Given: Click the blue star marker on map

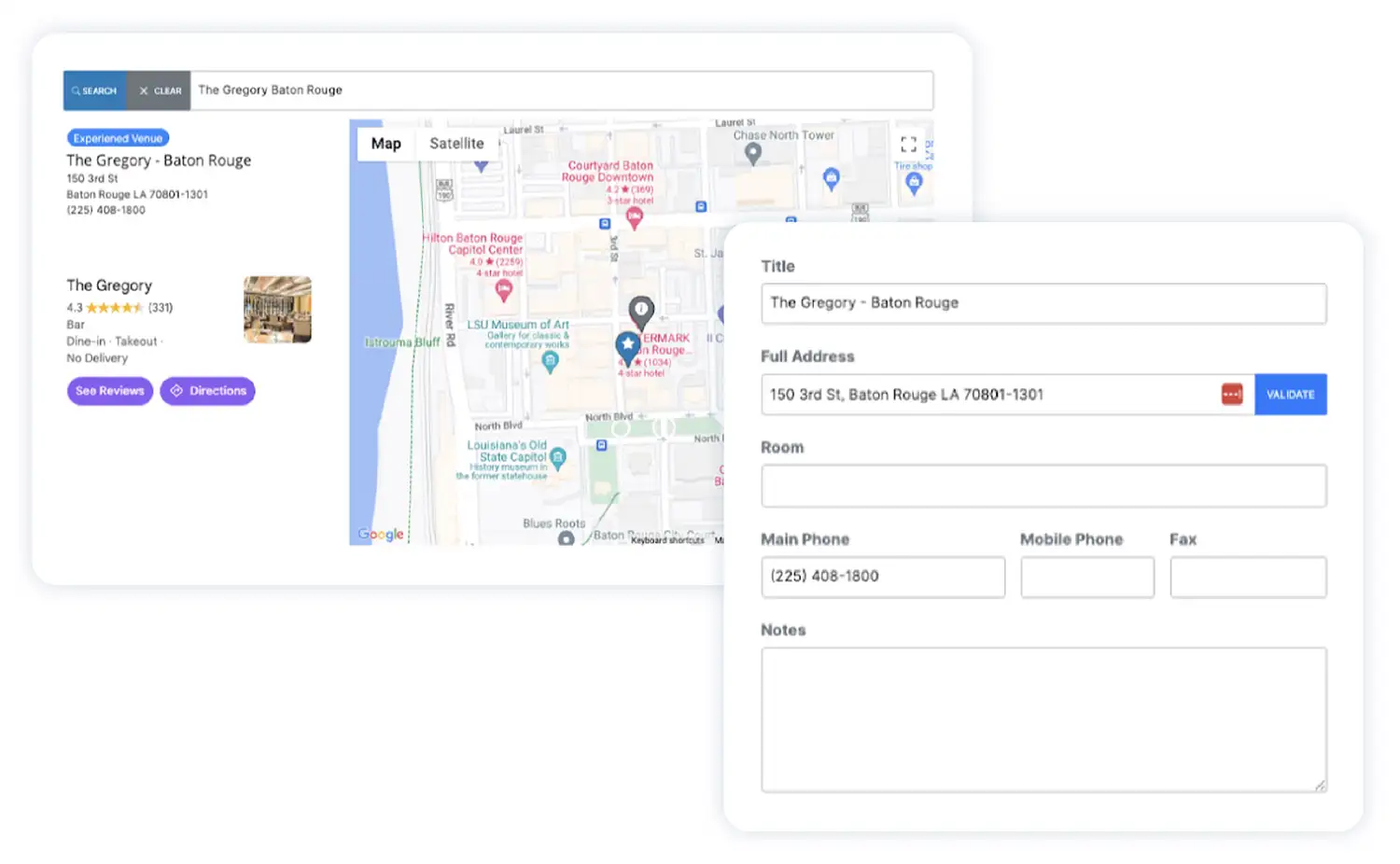Looking at the screenshot, I should pyautogui.click(x=627, y=345).
